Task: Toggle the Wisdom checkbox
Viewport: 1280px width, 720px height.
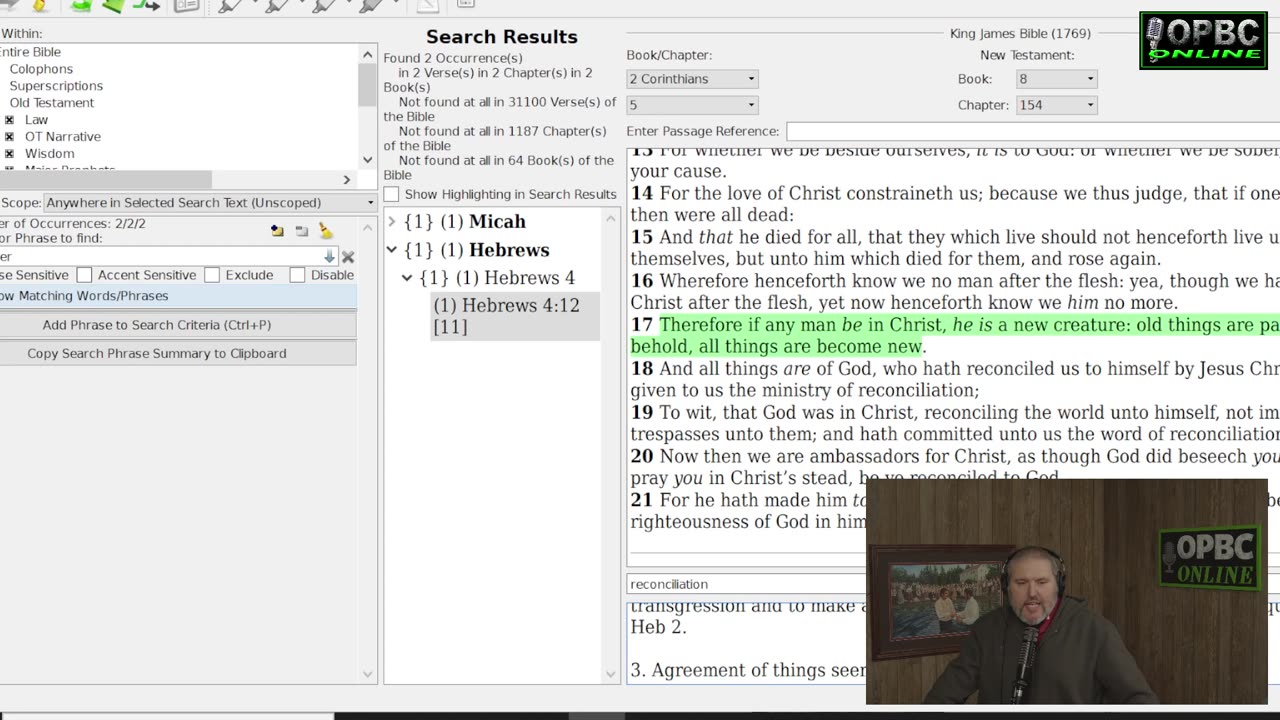Action: point(9,154)
